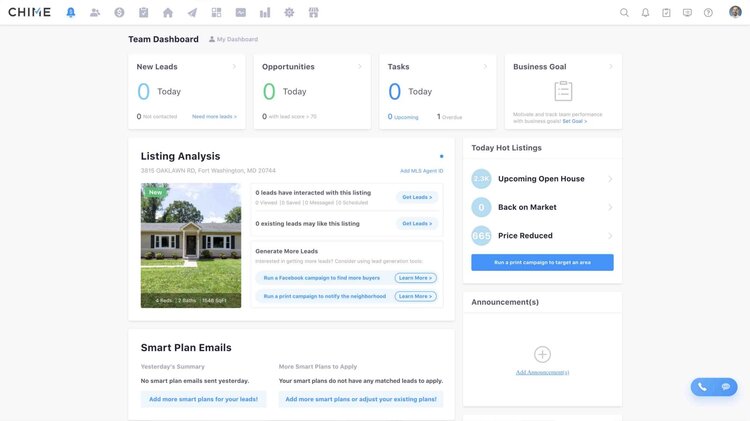
Task: Click Add more smart plans for your leads
Action: 203,399
